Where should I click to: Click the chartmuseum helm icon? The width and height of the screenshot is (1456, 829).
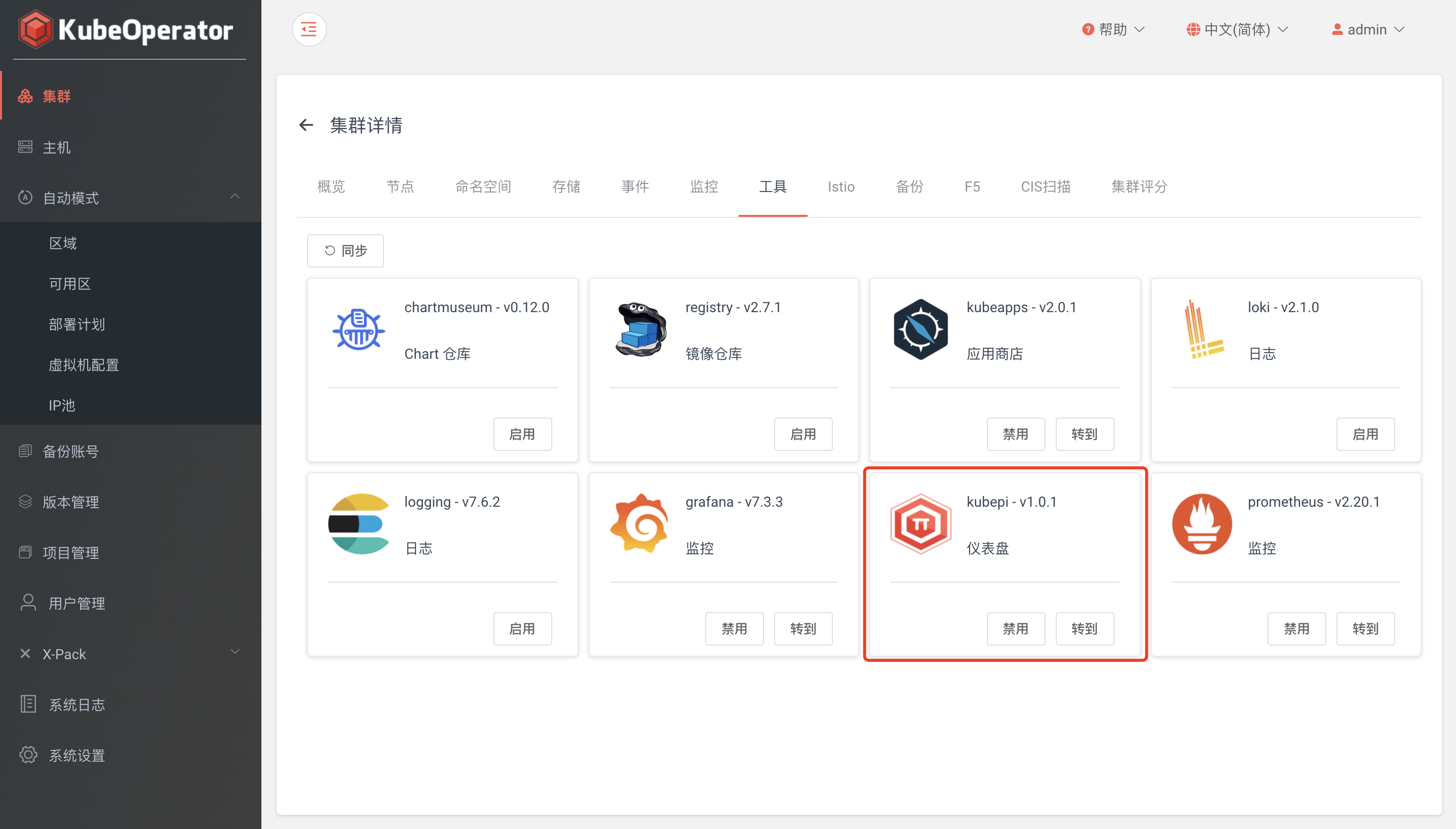[359, 330]
